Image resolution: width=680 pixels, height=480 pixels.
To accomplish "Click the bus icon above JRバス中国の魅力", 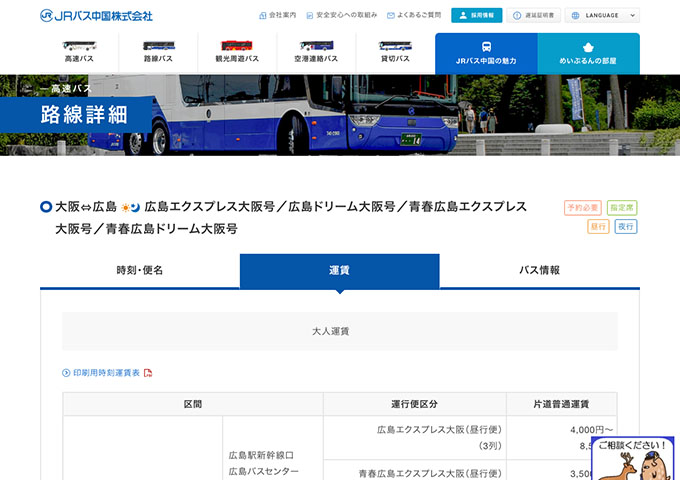I will click(486, 47).
